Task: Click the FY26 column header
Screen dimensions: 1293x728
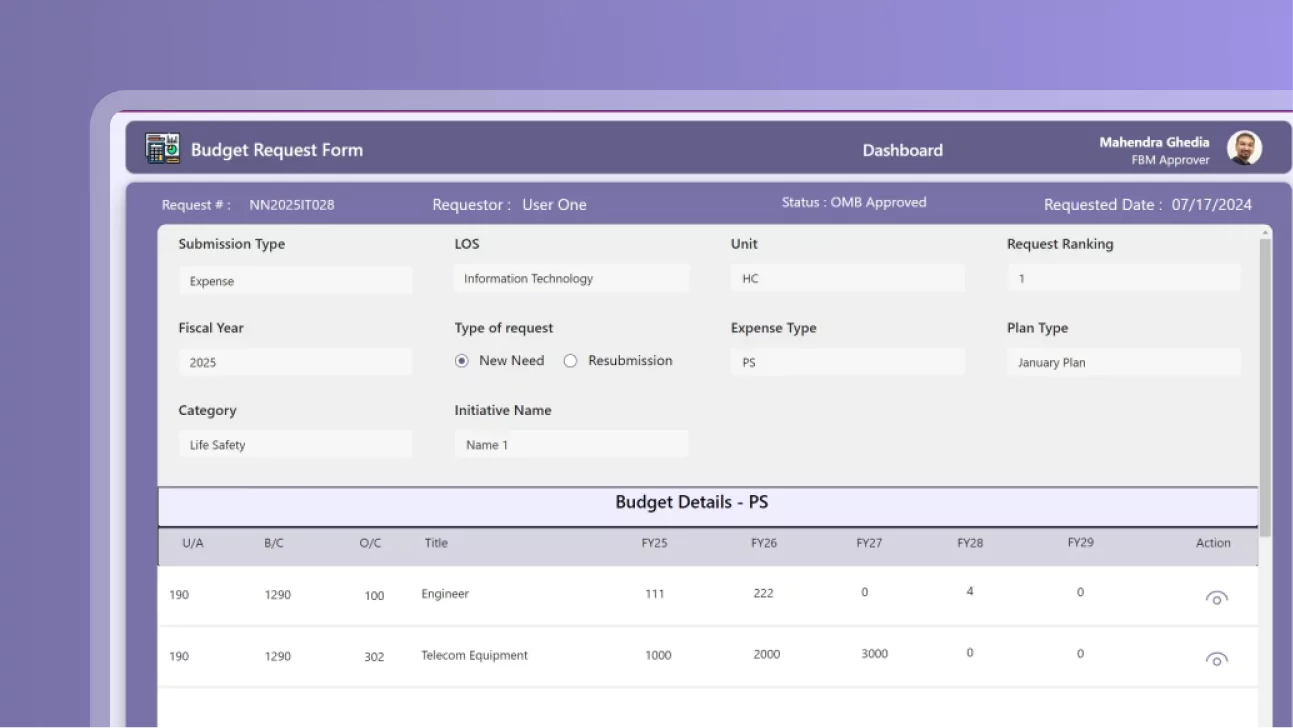Action: [x=764, y=543]
